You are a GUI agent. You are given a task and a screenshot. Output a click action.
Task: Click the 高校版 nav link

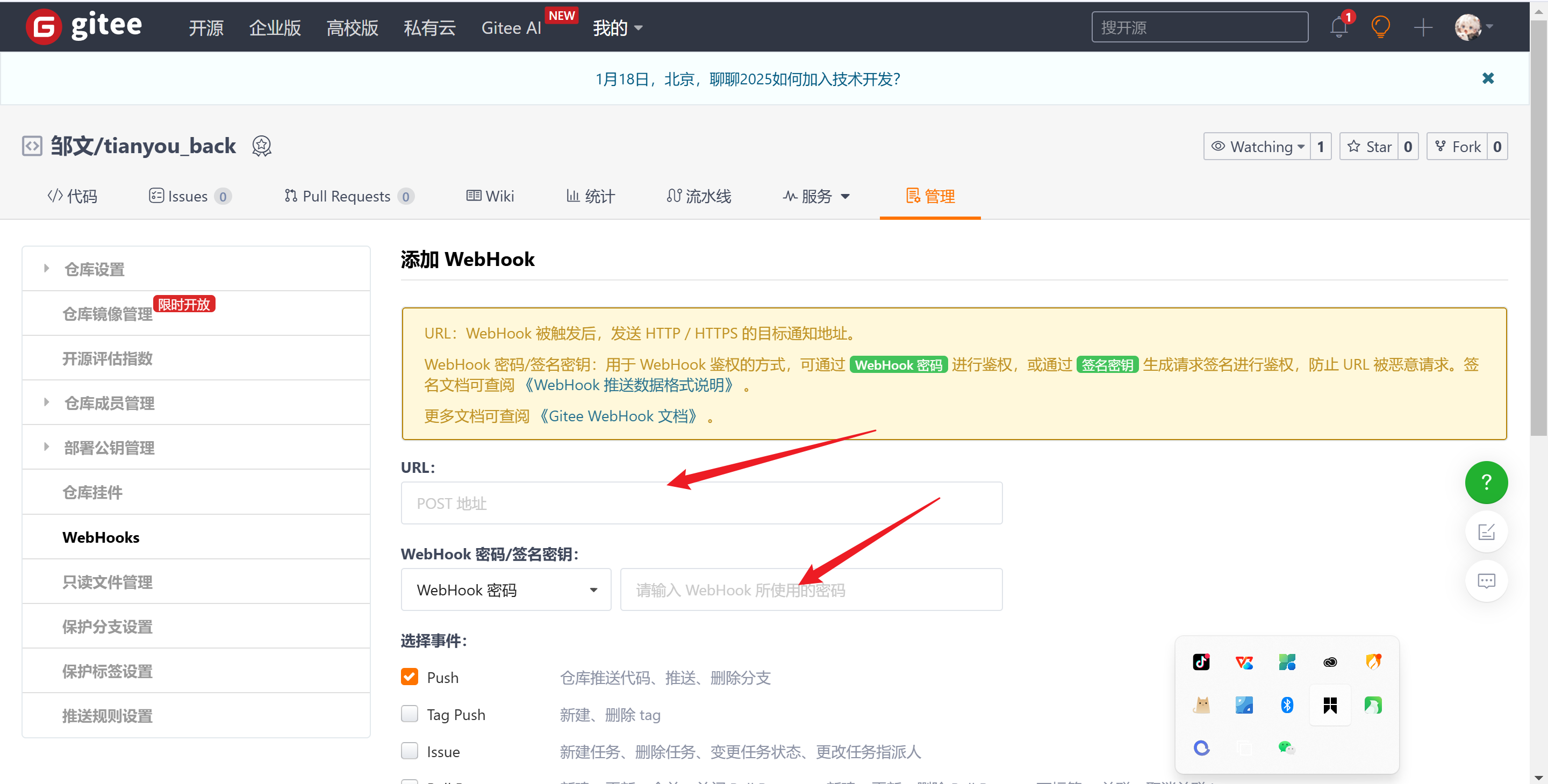click(x=352, y=27)
